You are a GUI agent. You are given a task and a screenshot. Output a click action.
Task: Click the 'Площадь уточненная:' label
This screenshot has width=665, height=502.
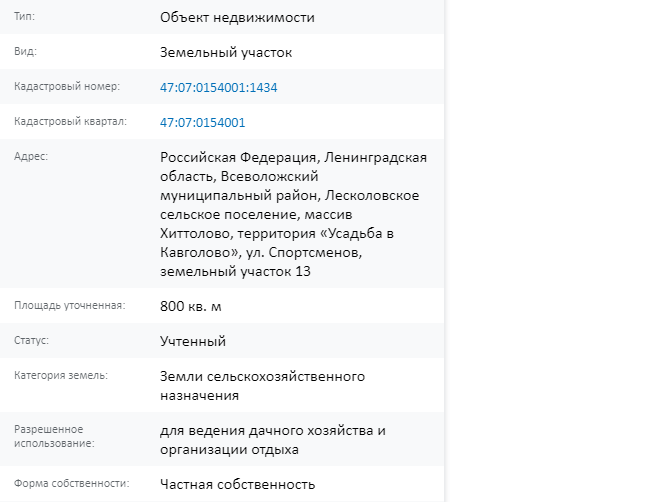[70, 306]
